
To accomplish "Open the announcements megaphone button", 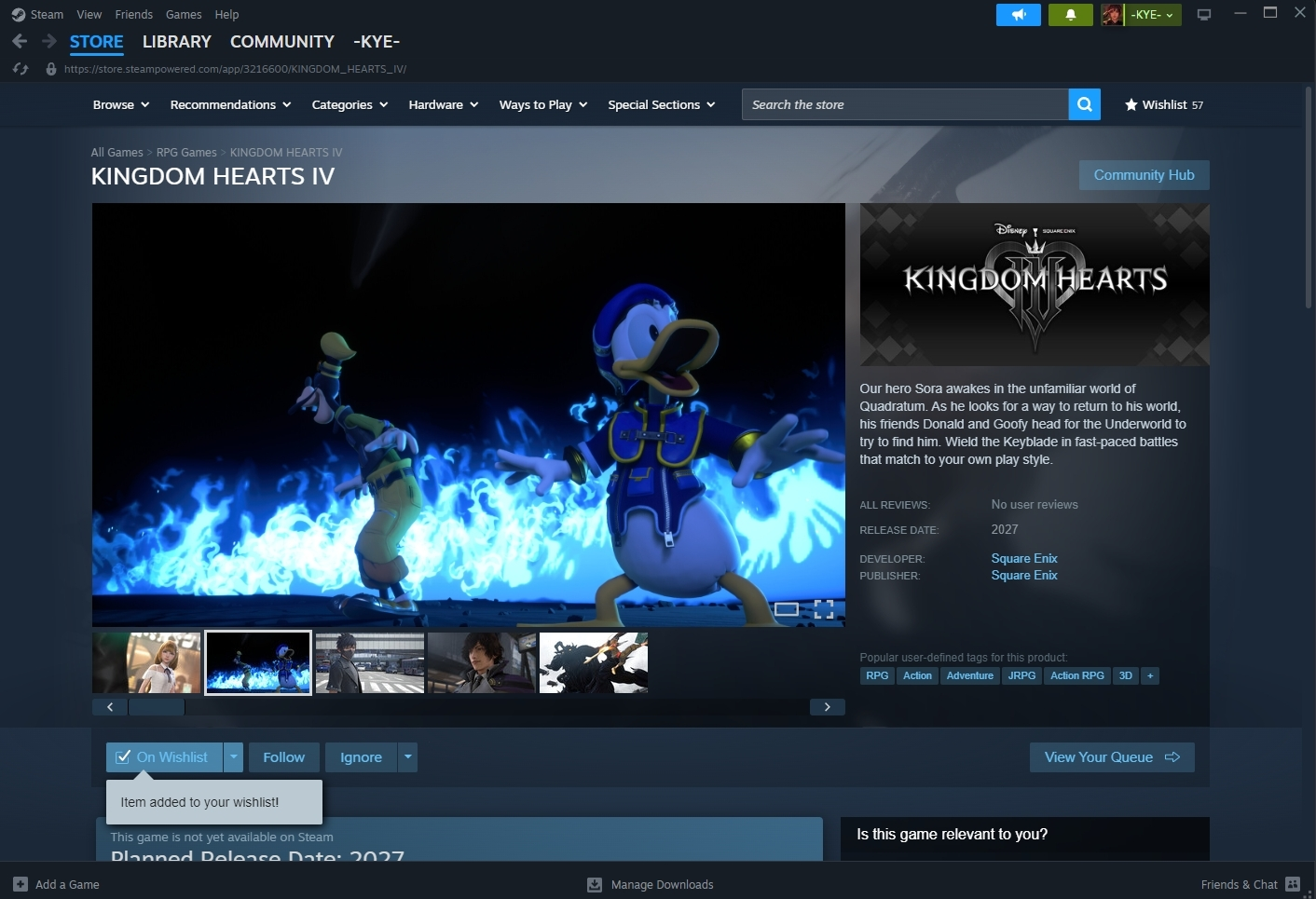I will 1019,15.
